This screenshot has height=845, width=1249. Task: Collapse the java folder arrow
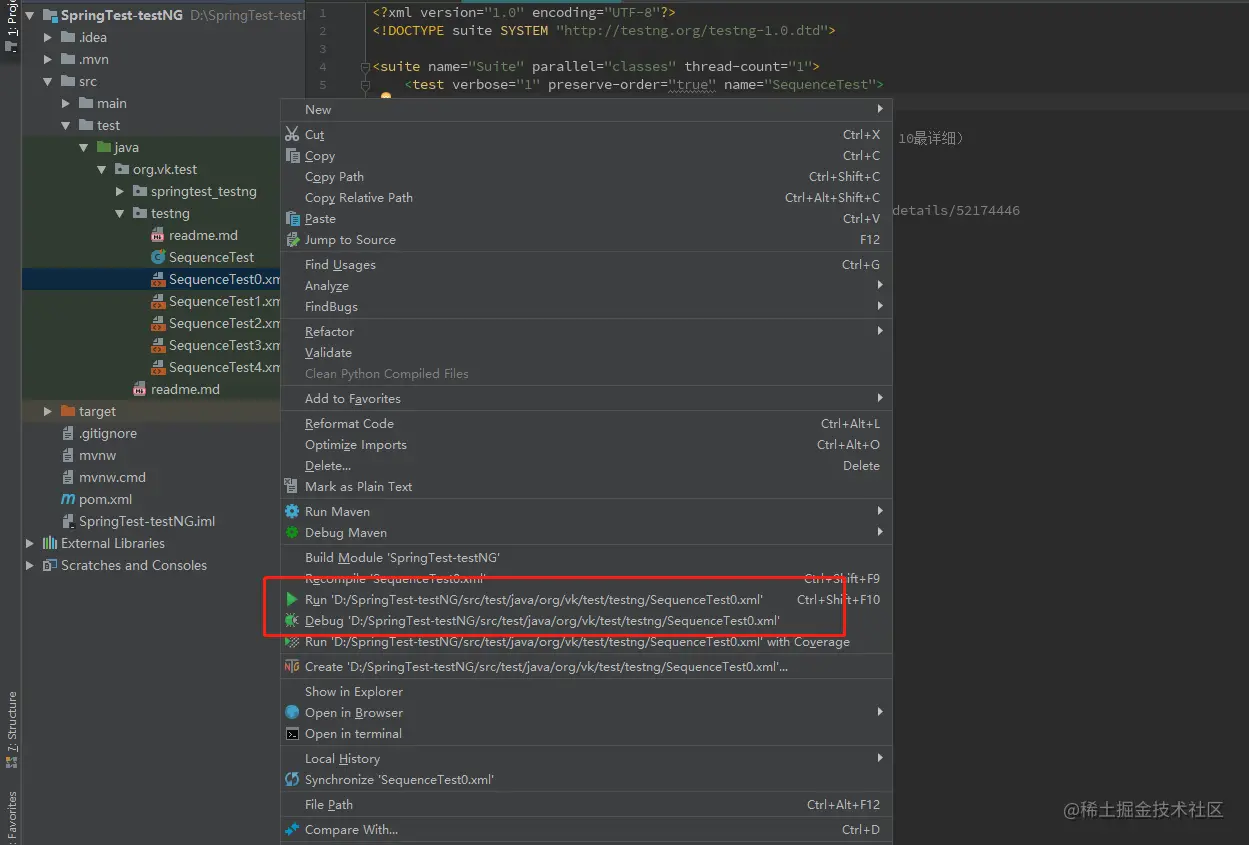(84, 147)
